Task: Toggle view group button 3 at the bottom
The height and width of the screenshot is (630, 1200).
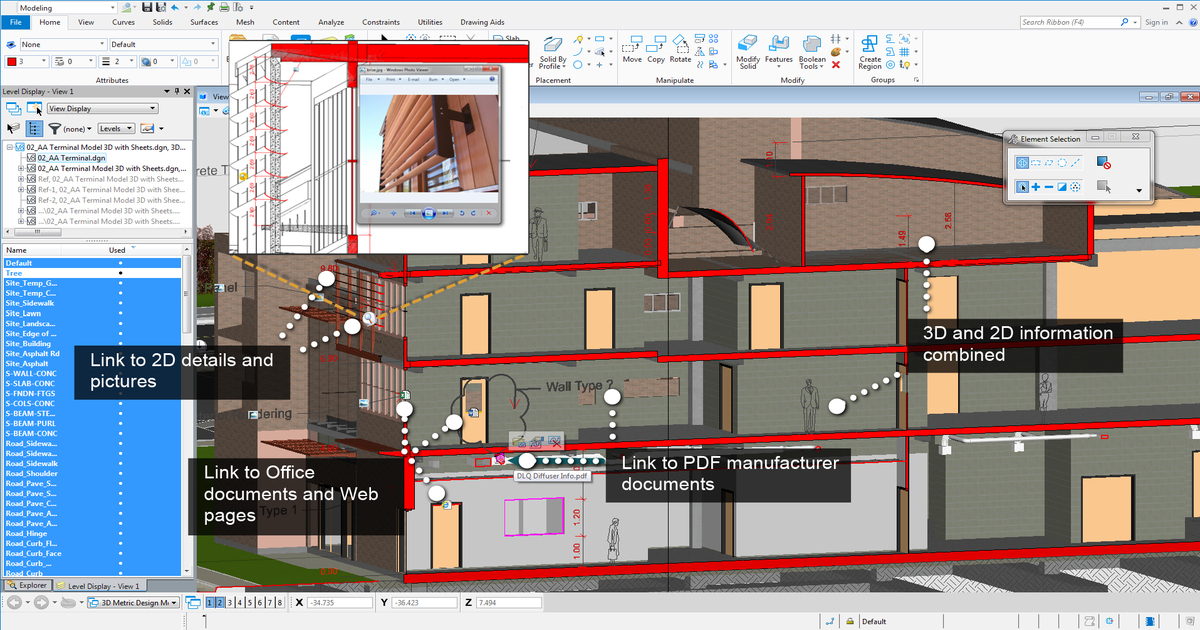Action: 230,602
